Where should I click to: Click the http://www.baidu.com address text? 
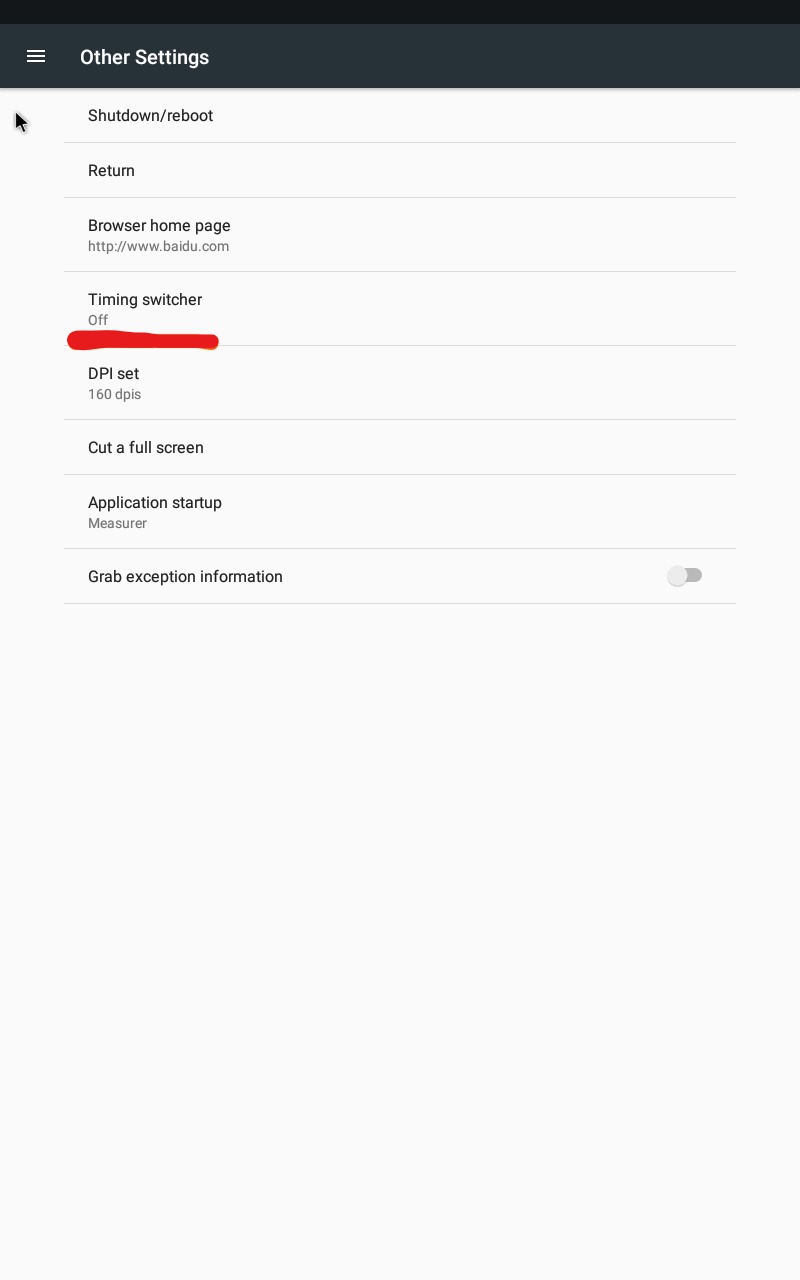click(158, 247)
